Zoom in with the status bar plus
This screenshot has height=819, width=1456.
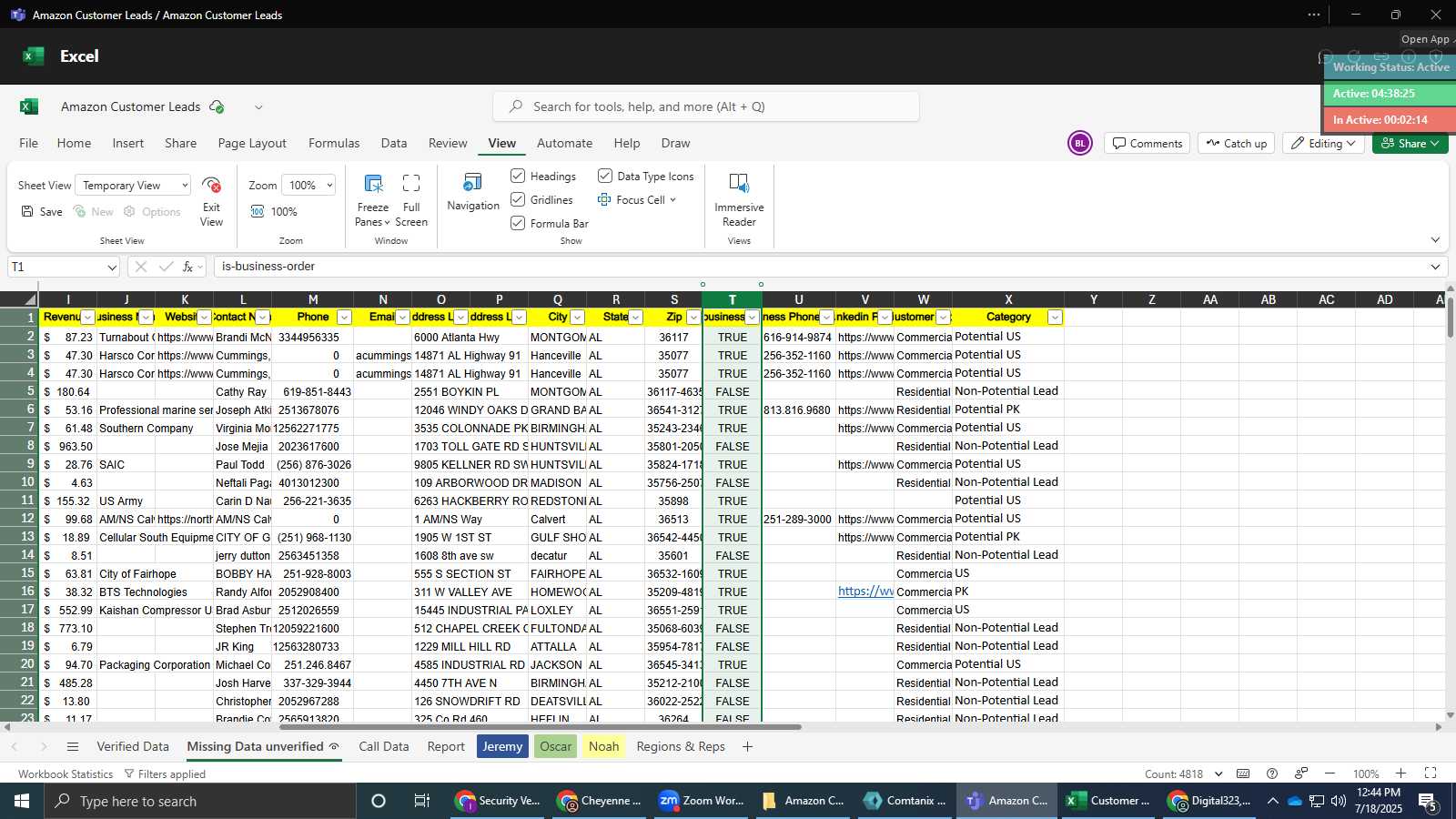tap(1401, 773)
